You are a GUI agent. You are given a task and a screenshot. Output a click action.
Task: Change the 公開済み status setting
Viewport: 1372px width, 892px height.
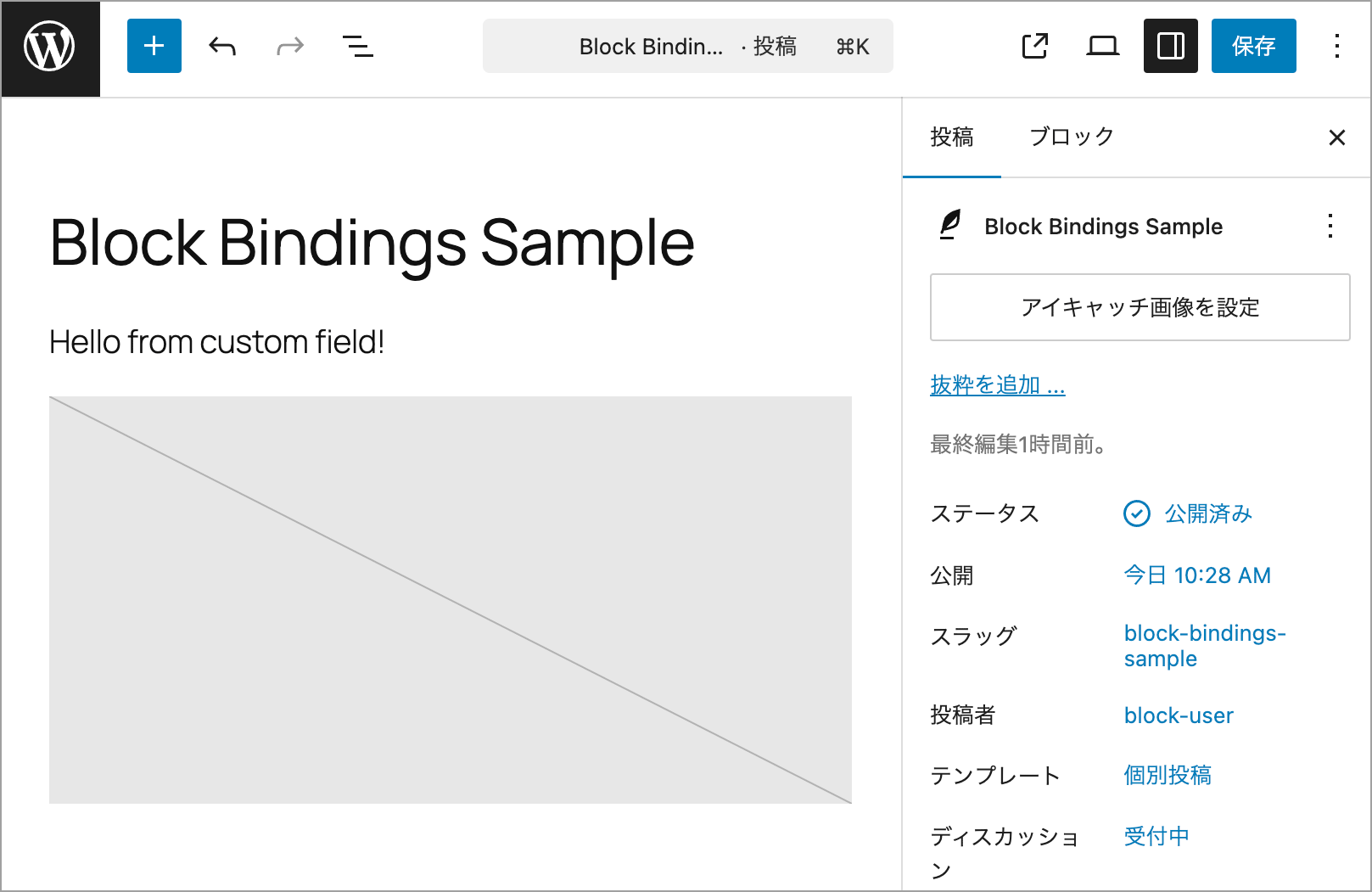click(1188, 513)
